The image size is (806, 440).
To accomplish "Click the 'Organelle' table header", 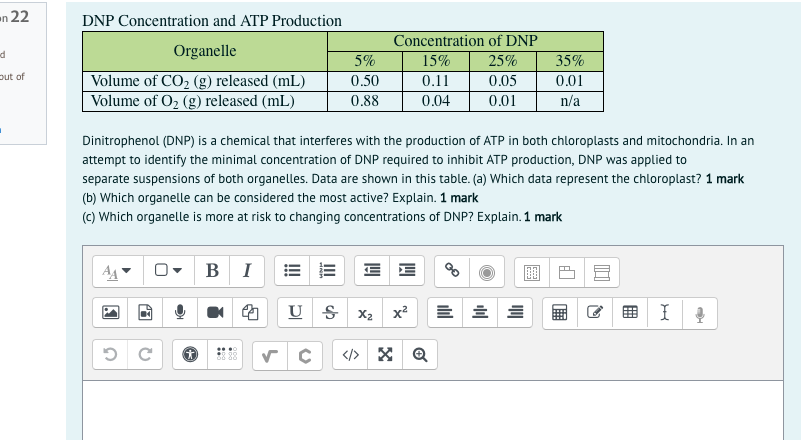I will click(x=205, y=51).
